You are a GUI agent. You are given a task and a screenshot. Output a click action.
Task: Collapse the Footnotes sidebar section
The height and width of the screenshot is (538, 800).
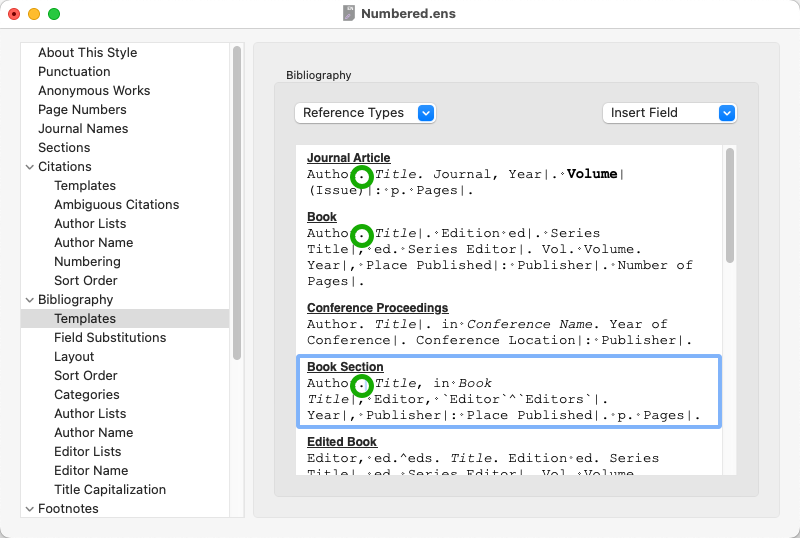[x=29, y=509]
